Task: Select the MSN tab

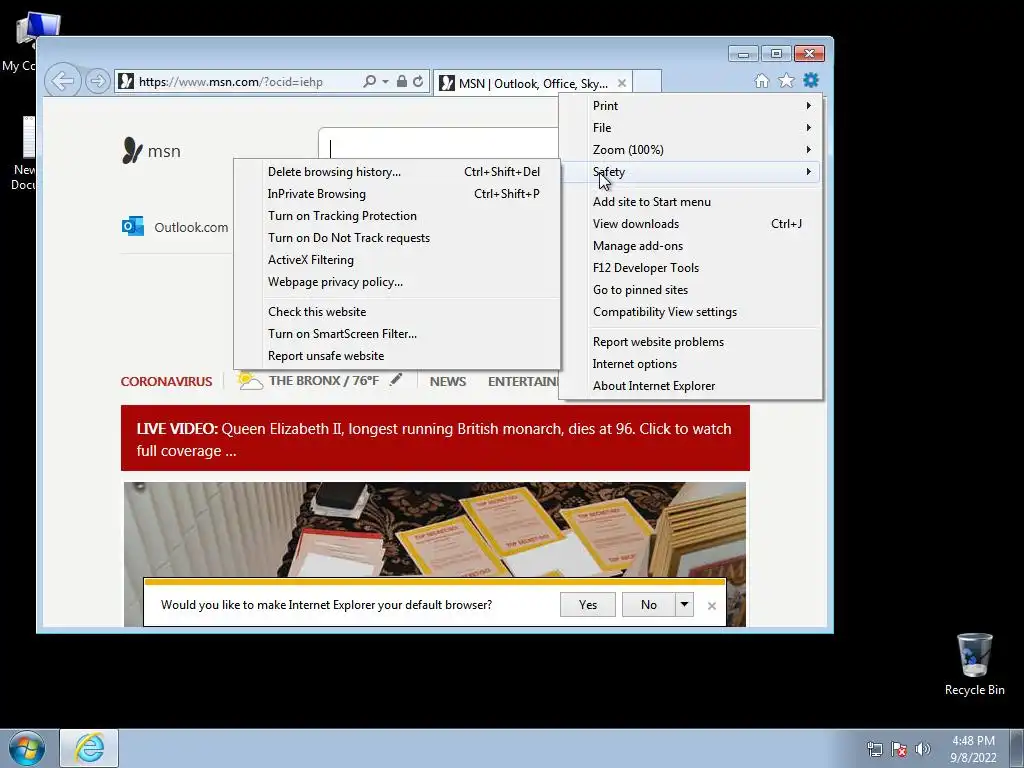Action: pyautogui.click(x=532, y=83)
